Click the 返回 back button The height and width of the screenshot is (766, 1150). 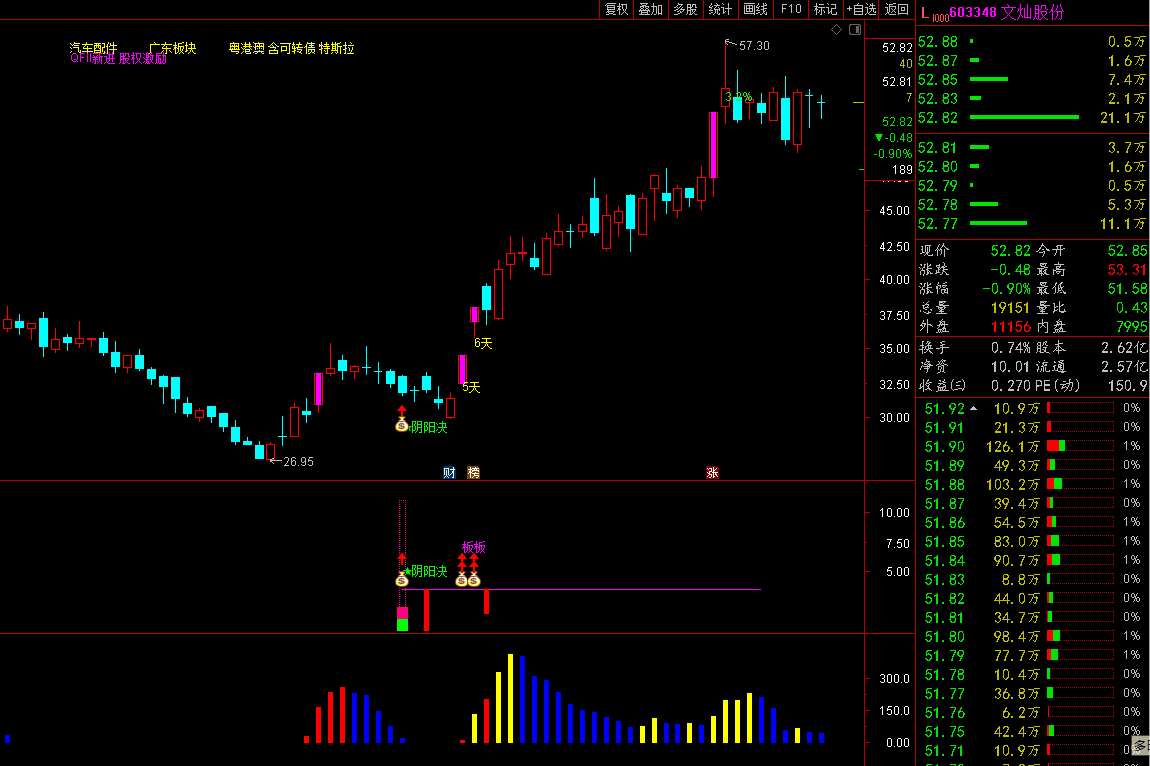tap(896, 9)
